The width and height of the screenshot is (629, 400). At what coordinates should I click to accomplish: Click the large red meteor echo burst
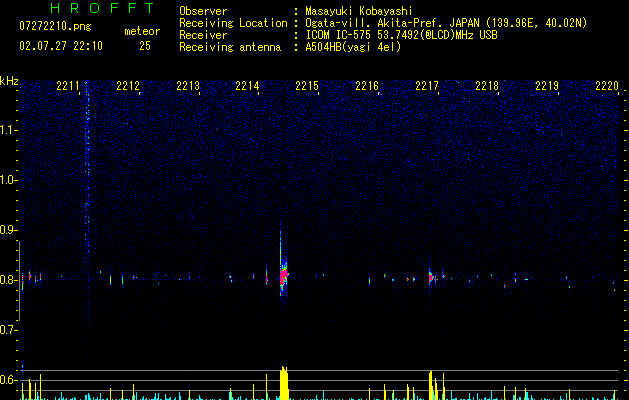pyautogui.click(x=284, y=277)
